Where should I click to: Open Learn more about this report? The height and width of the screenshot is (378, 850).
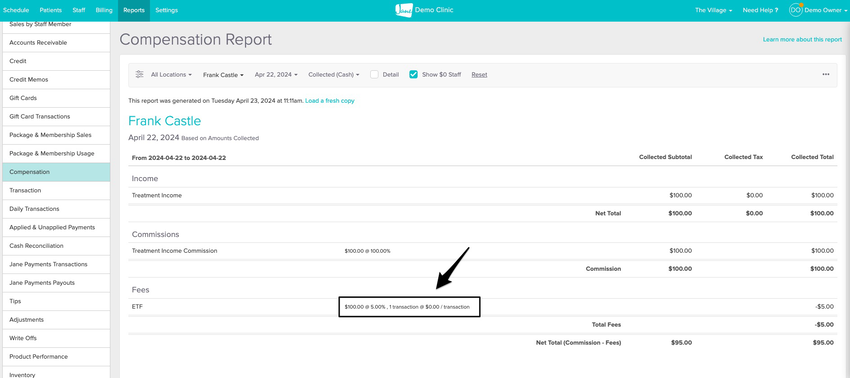click(802, 40)
